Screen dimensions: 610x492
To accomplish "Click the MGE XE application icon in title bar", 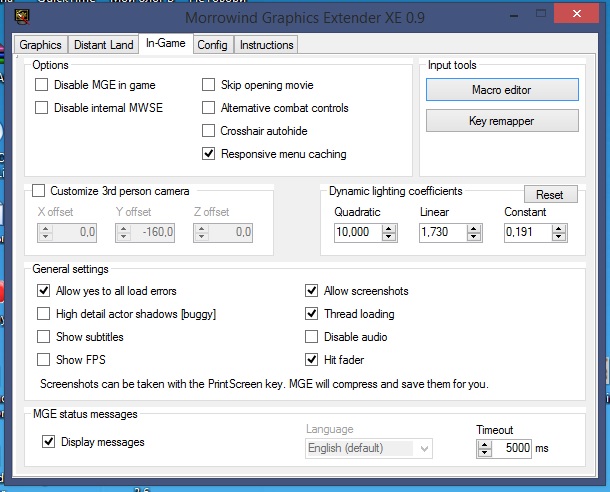I will (22, 16).
